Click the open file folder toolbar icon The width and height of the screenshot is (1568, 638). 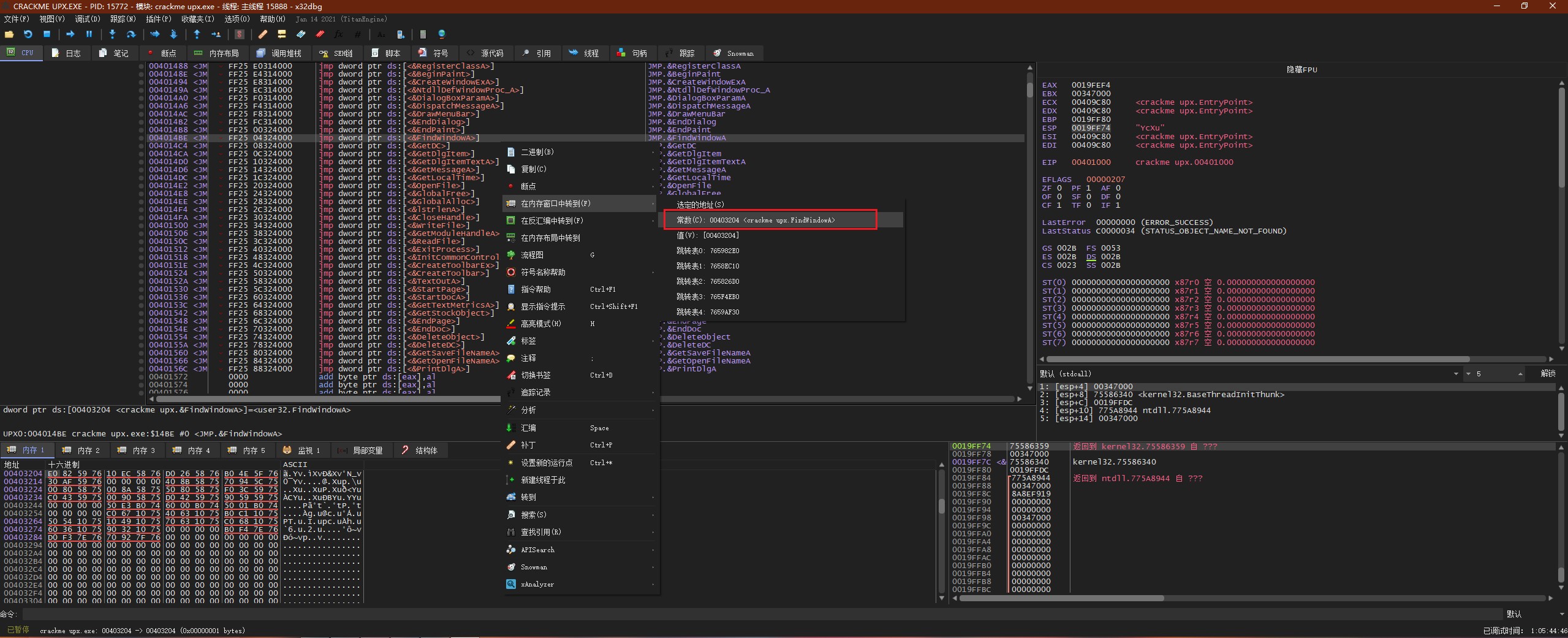(x=9, y=34)
